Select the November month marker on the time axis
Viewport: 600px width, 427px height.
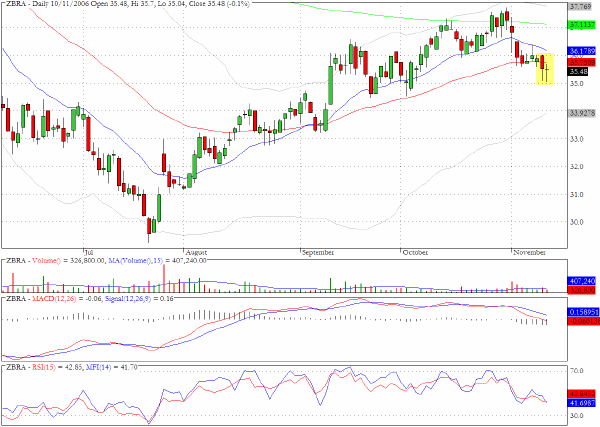(x=529, y=253)
